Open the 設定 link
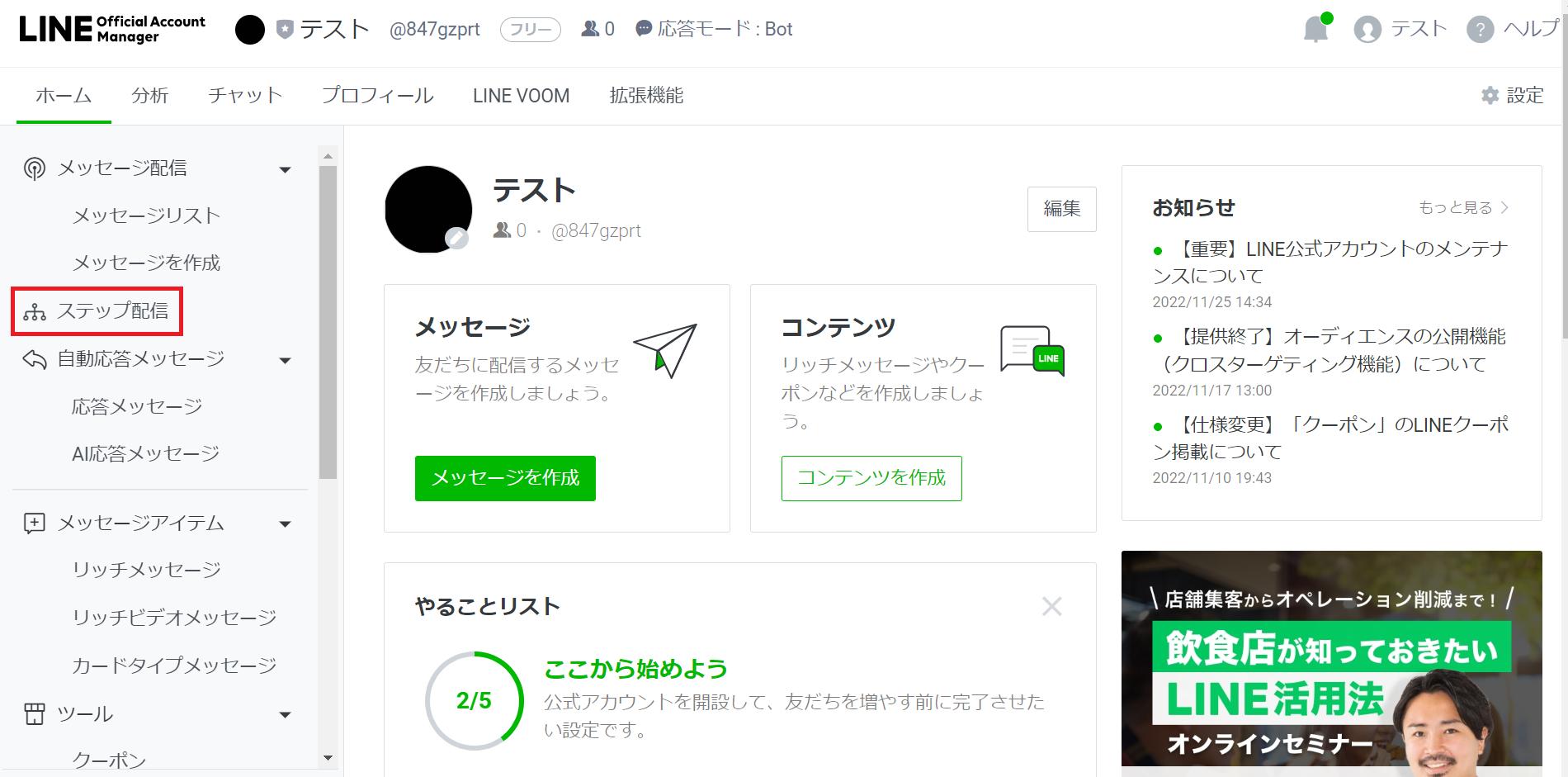The image size is (1568, 777). 1512,96
